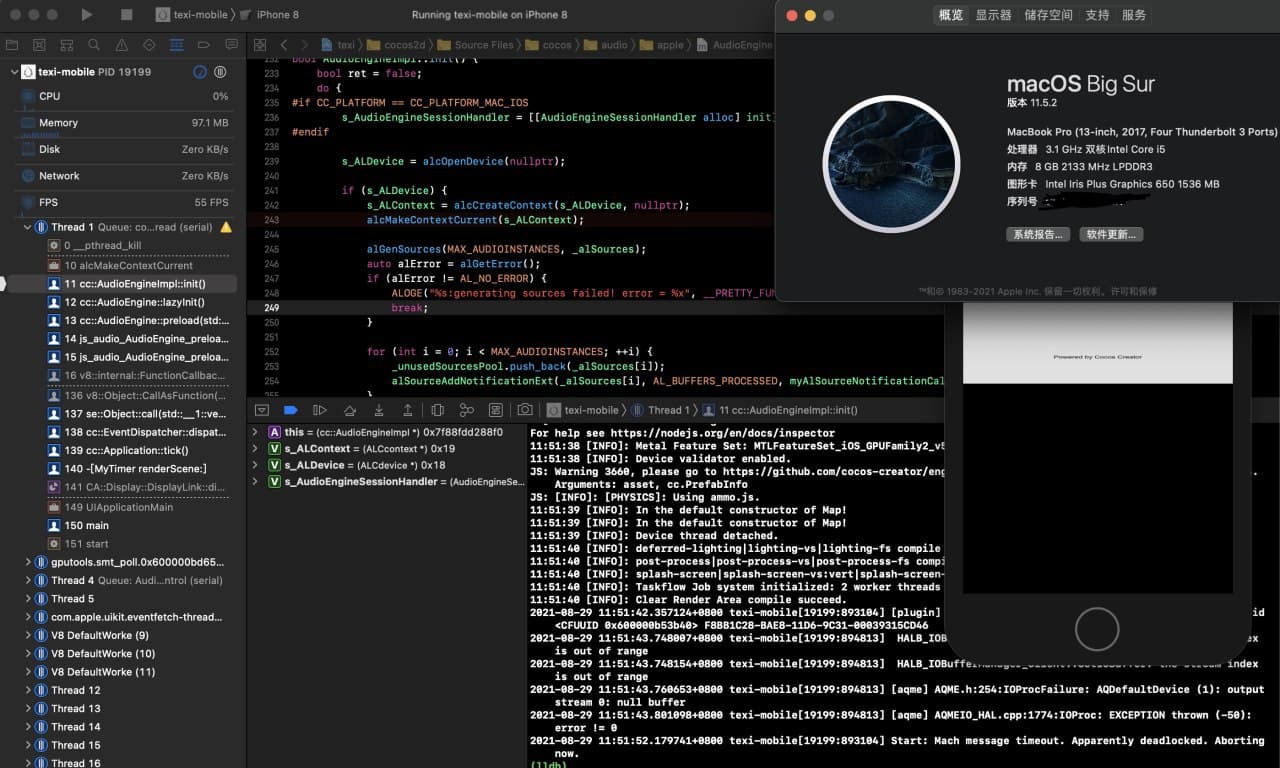
Task: Click Continue program execution button
Action: 320,410
